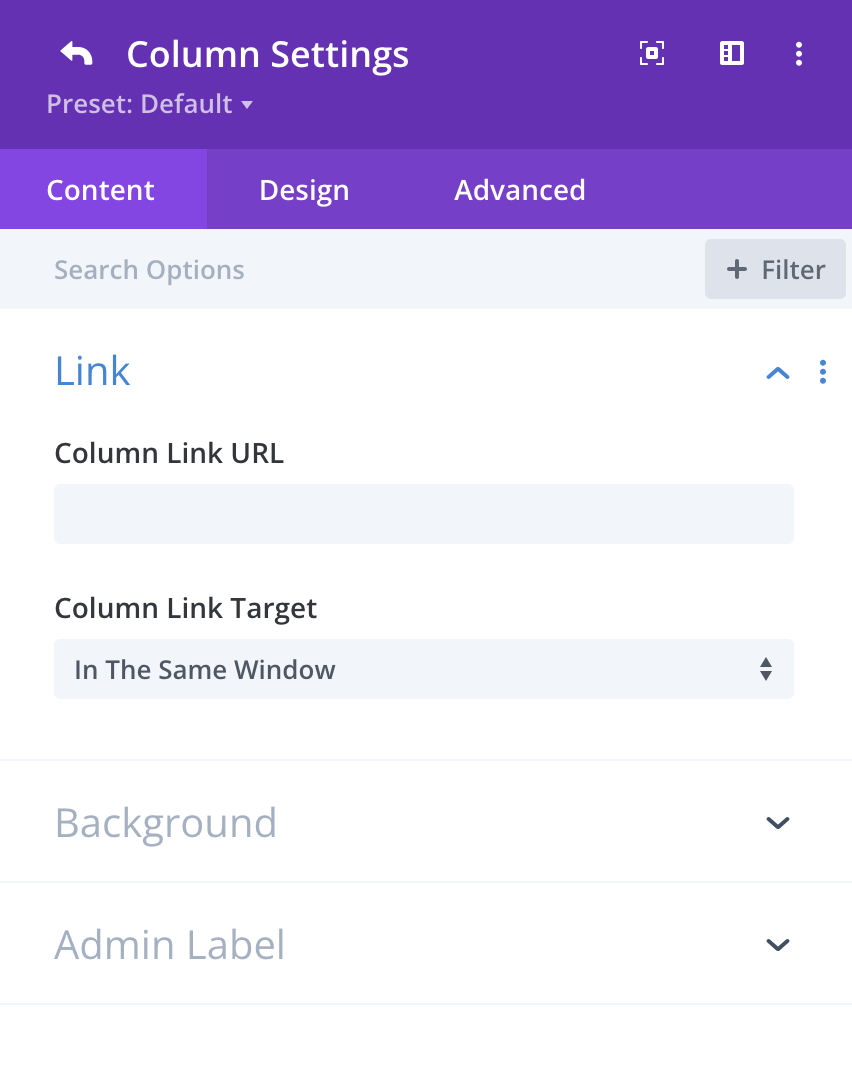Snap the modal to sidebar view
The width and height of the screenshot is (852, 1066).
pyautogui.click(x=732, y=54)
